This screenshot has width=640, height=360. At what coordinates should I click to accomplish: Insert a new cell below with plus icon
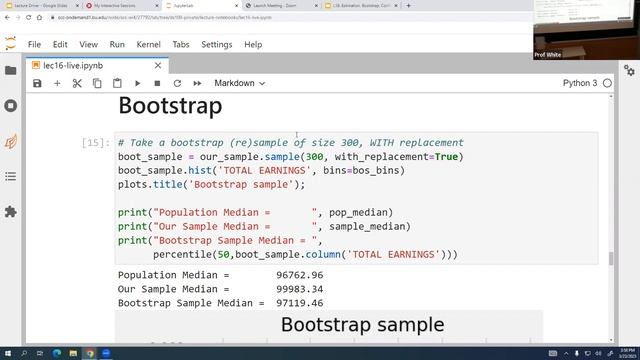(x=57, y=83)
